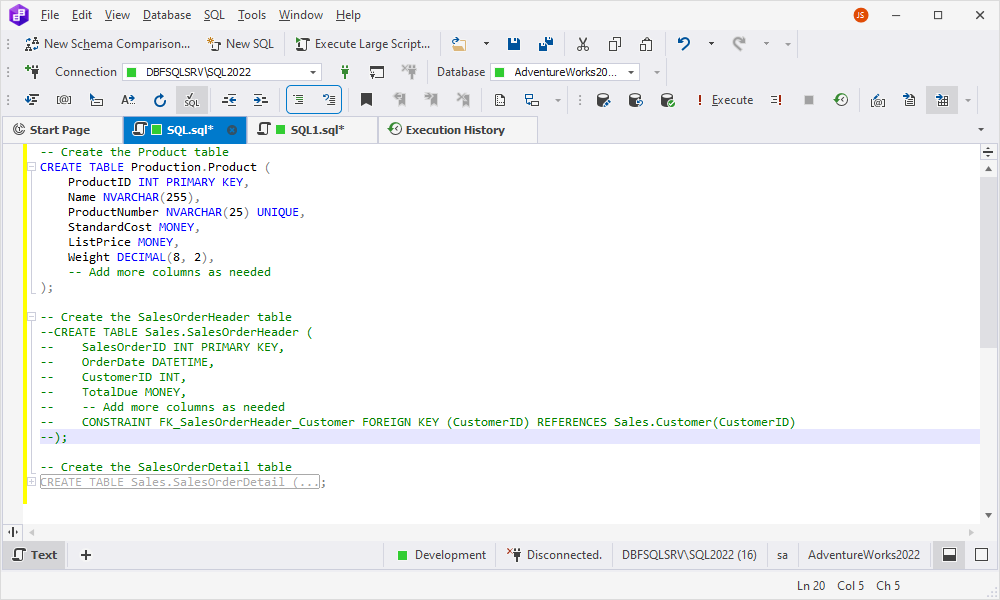Click the vertical scrollbar thumb of the editor

(989, 263)
